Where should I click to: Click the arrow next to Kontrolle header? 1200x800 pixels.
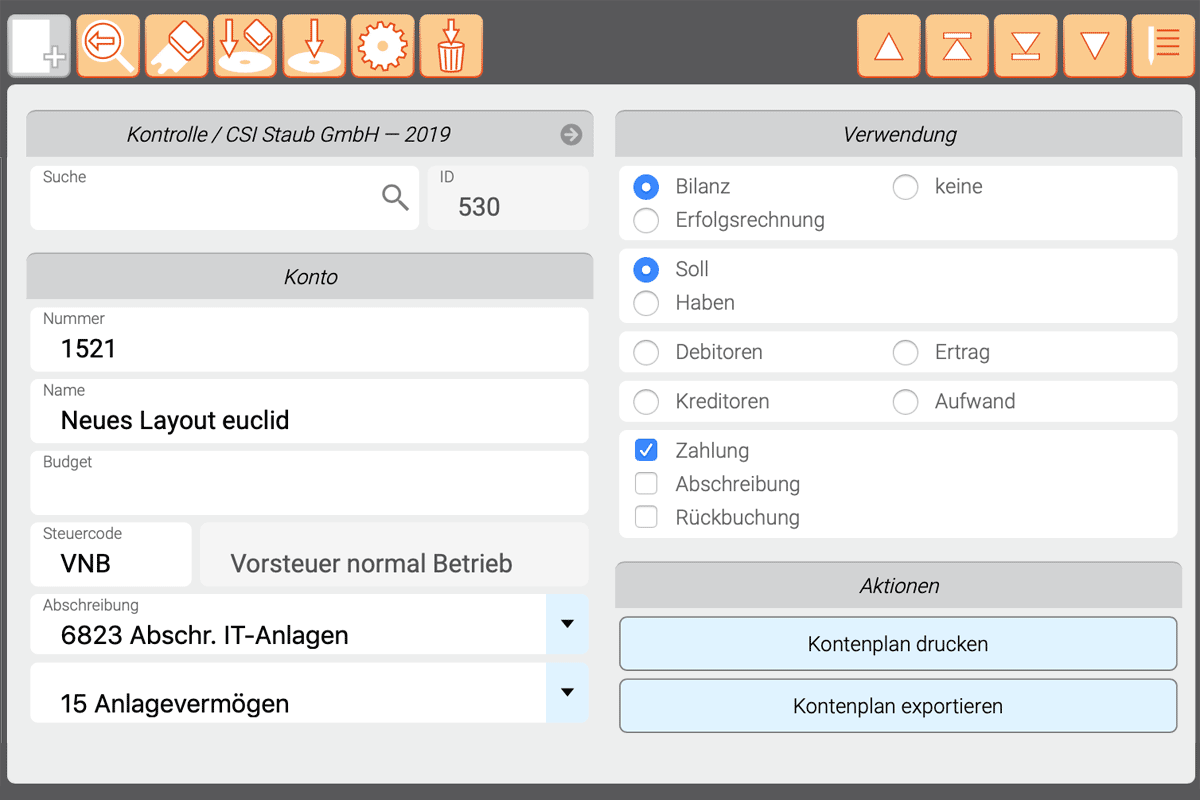pos(571,135)
